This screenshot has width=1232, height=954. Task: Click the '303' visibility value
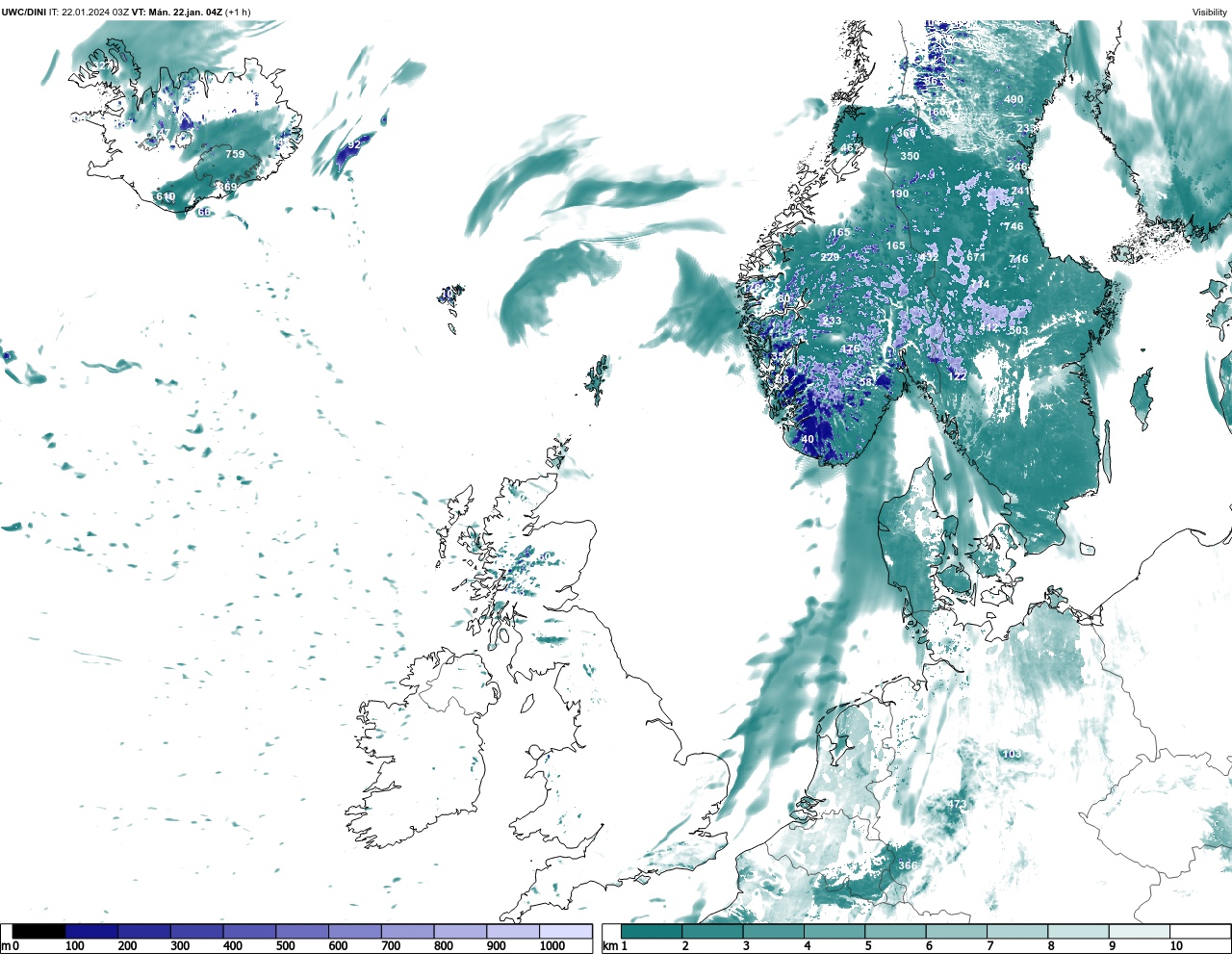coord(1018,330)
